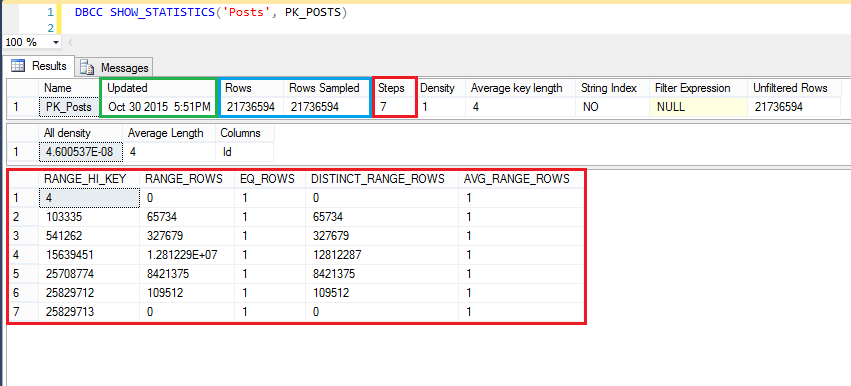Select the String Index column header
The image size is (851, 386).
pos(613,88)
